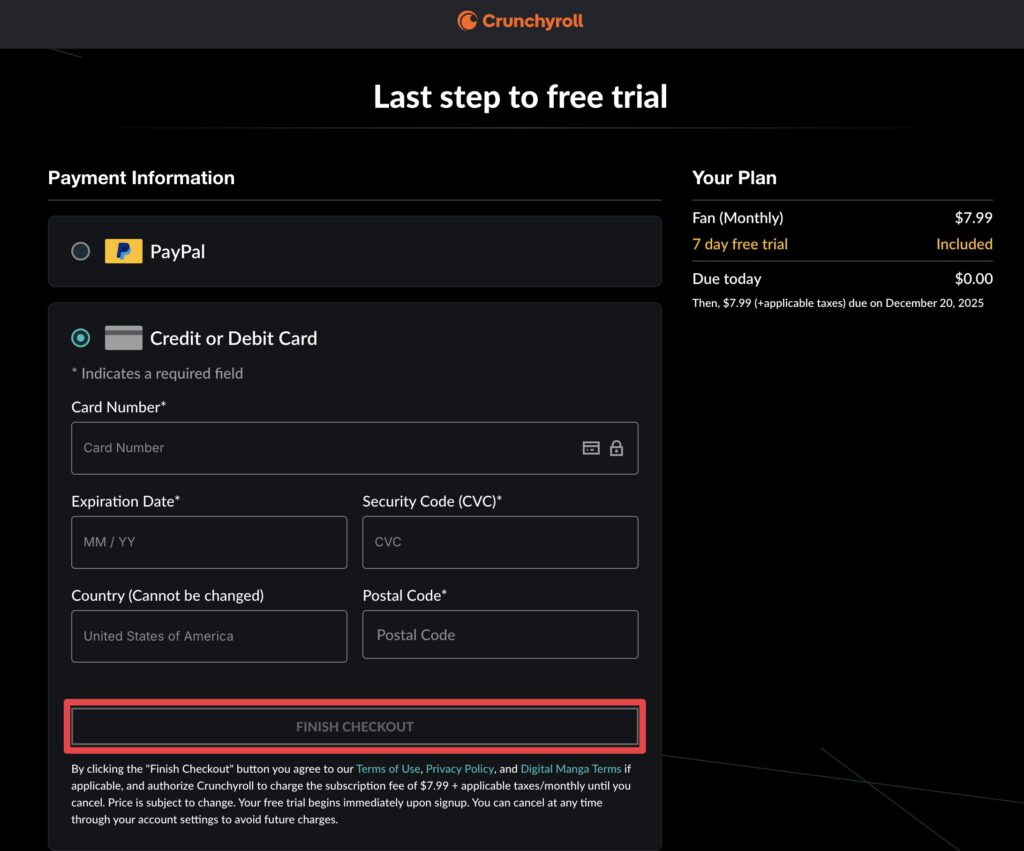
Task: Click the padlock icon in Card Number field
Action: pos(616,448)
